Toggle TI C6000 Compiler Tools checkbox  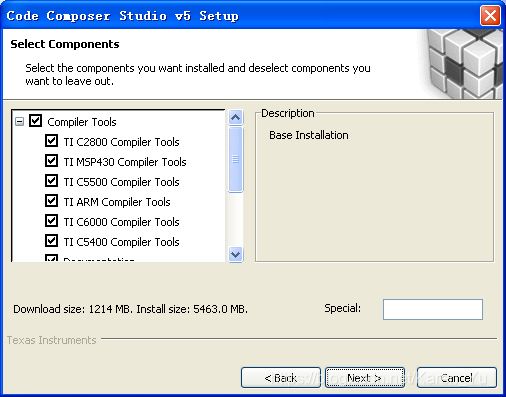(x=51, y=221)
